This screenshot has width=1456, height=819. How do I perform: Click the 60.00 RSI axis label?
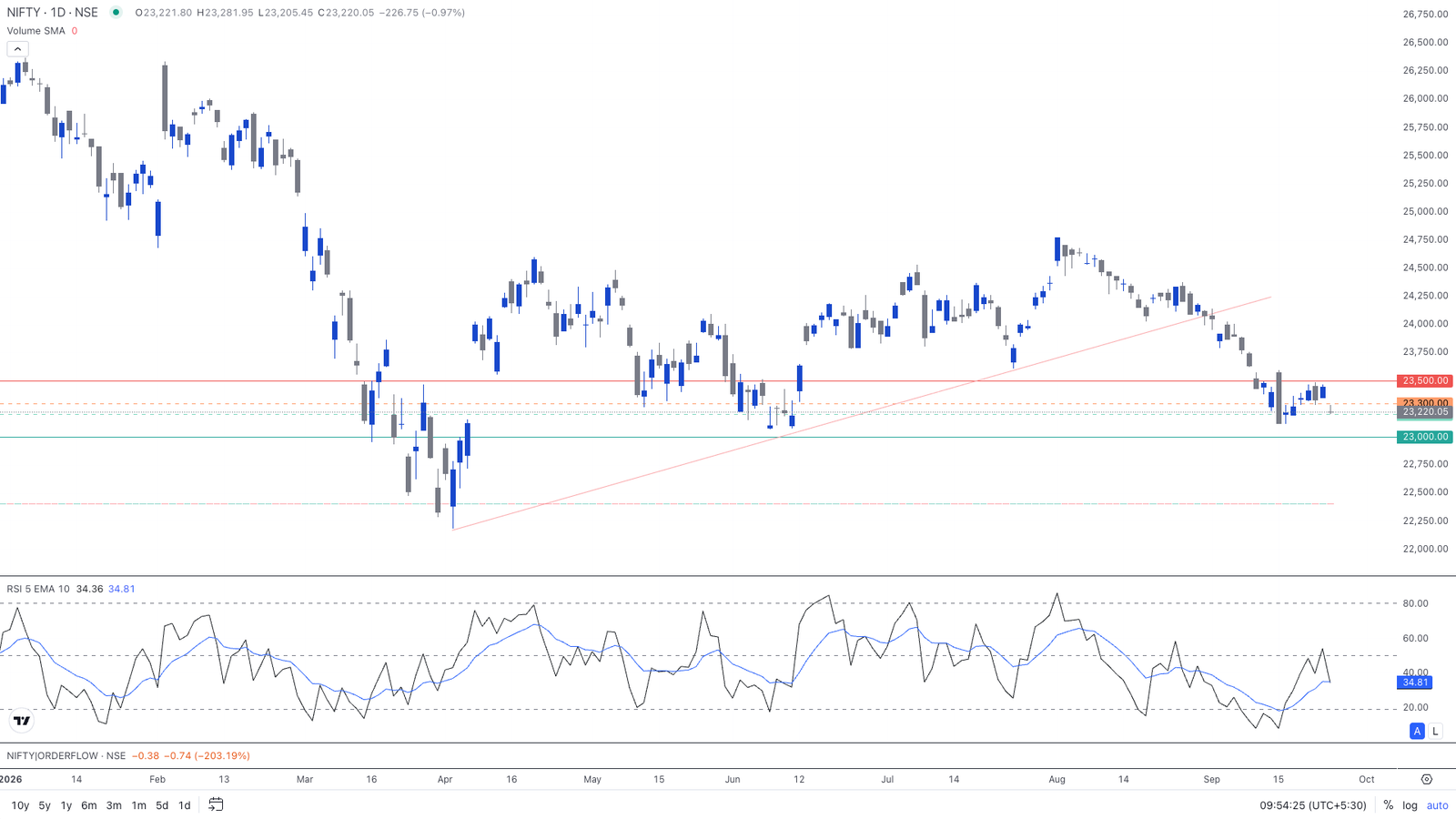click(1415, 638)
